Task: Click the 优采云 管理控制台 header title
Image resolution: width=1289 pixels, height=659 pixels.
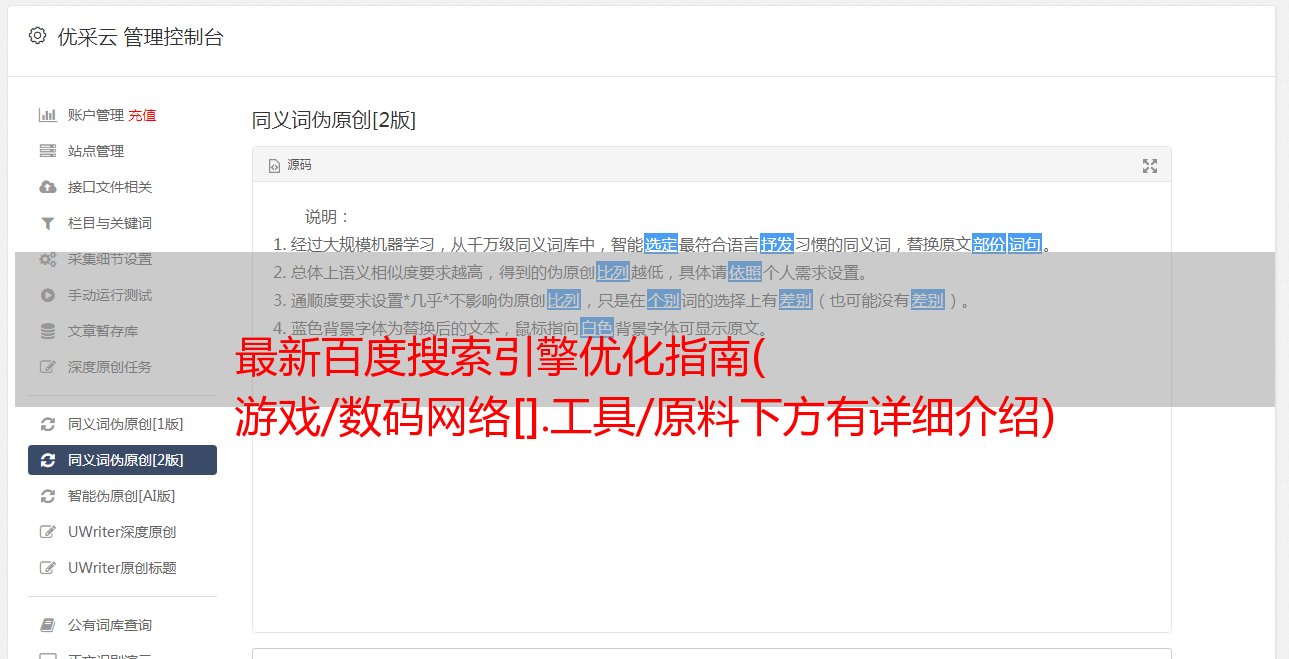Action: coord(140,37)
